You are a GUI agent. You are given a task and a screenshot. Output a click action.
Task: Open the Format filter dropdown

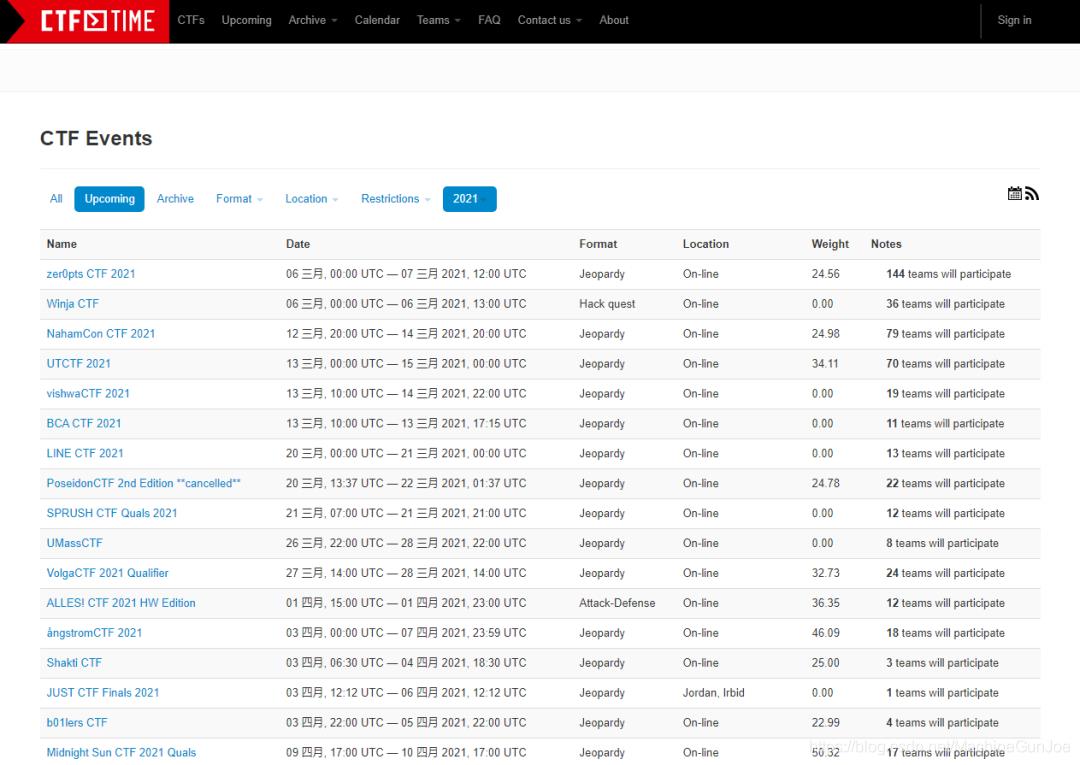(239, 199)
